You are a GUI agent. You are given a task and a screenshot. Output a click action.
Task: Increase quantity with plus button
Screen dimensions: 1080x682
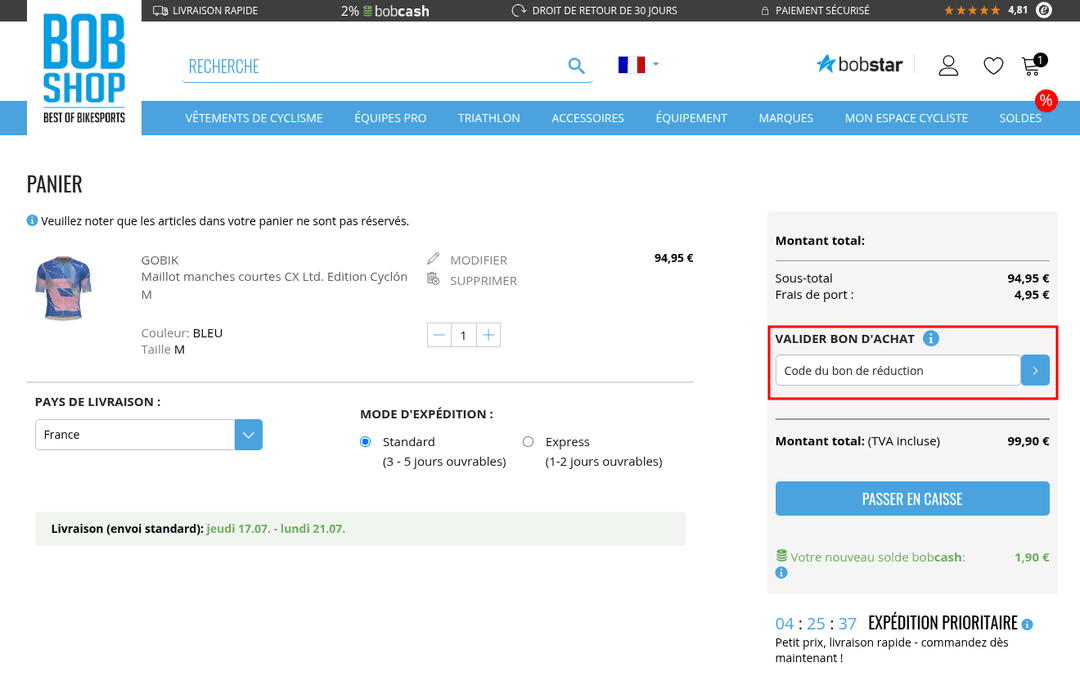point(488,335)
